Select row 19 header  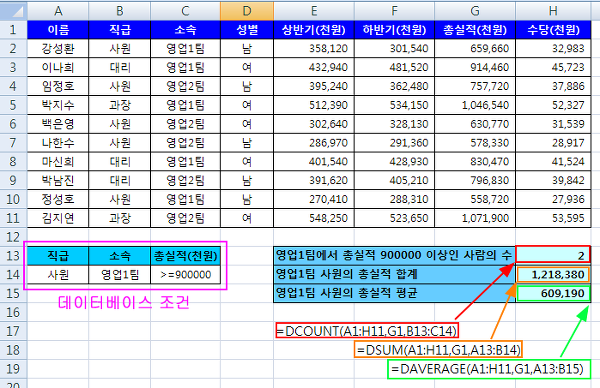(13, 369)
